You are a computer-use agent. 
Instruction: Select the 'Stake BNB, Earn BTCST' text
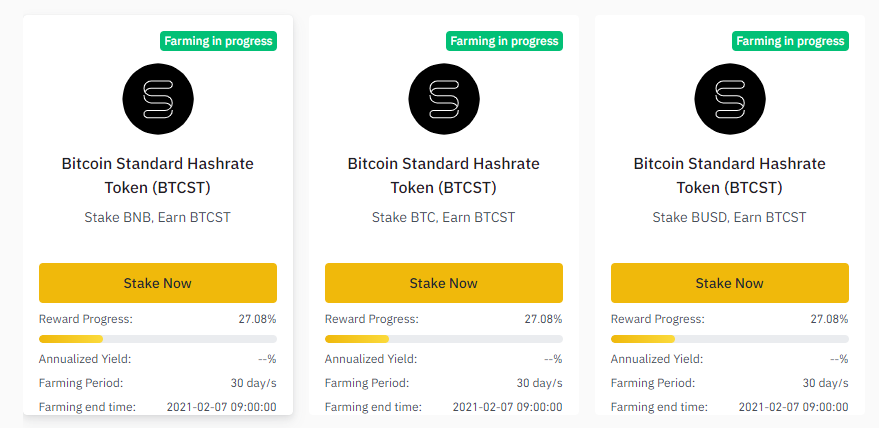point(158,217)
